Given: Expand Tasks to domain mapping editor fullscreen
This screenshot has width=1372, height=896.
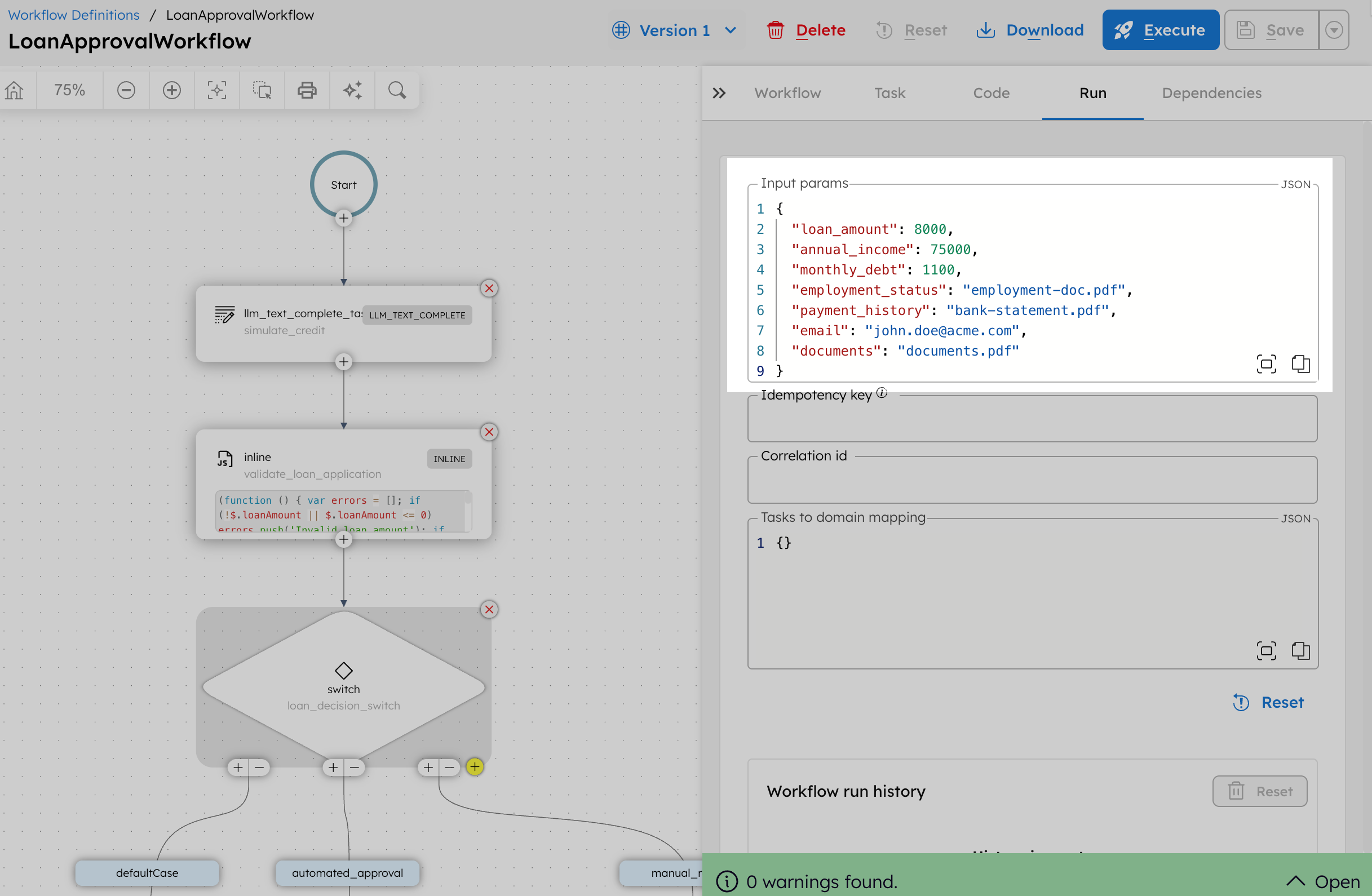Looking at the screenshot, I should [x=1267, y=651].
